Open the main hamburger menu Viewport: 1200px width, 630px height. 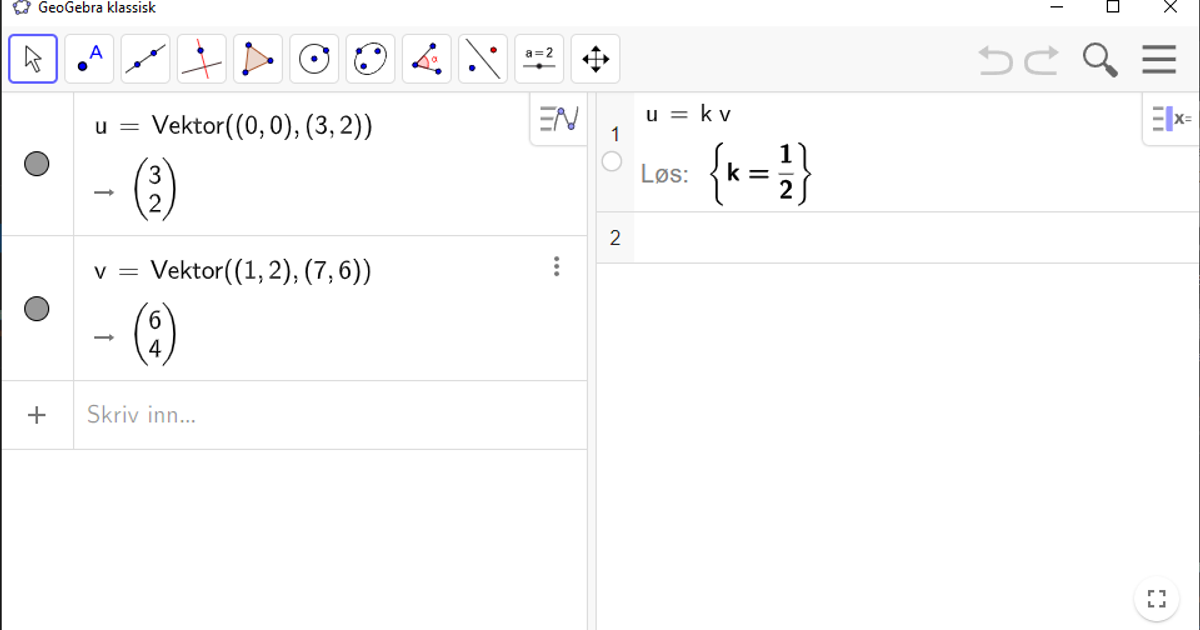click(x=1158, y=59)
